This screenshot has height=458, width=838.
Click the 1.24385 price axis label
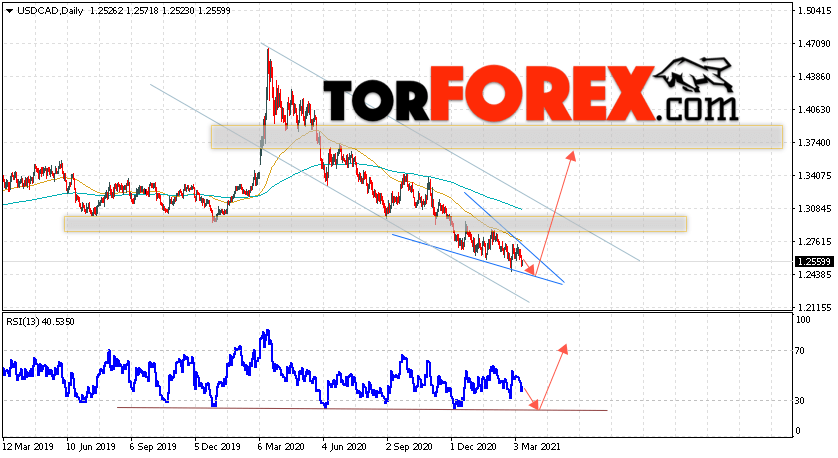[814, 275]
